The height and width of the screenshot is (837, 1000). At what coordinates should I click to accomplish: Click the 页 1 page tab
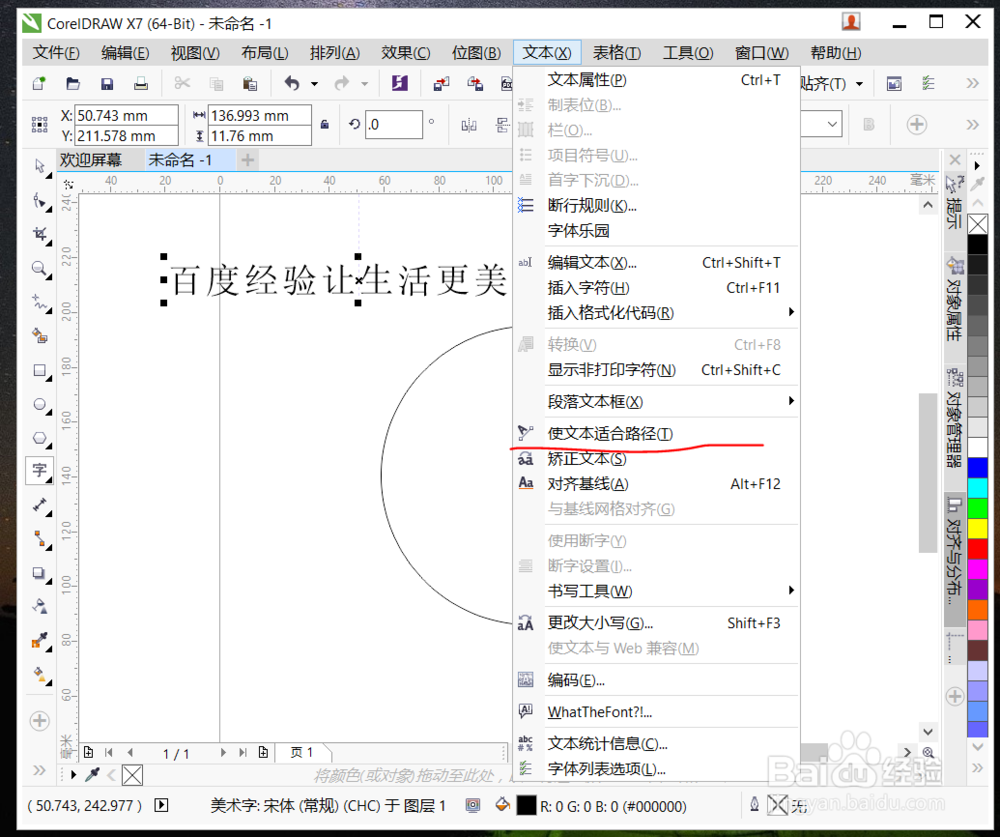(x=302, y=753)
